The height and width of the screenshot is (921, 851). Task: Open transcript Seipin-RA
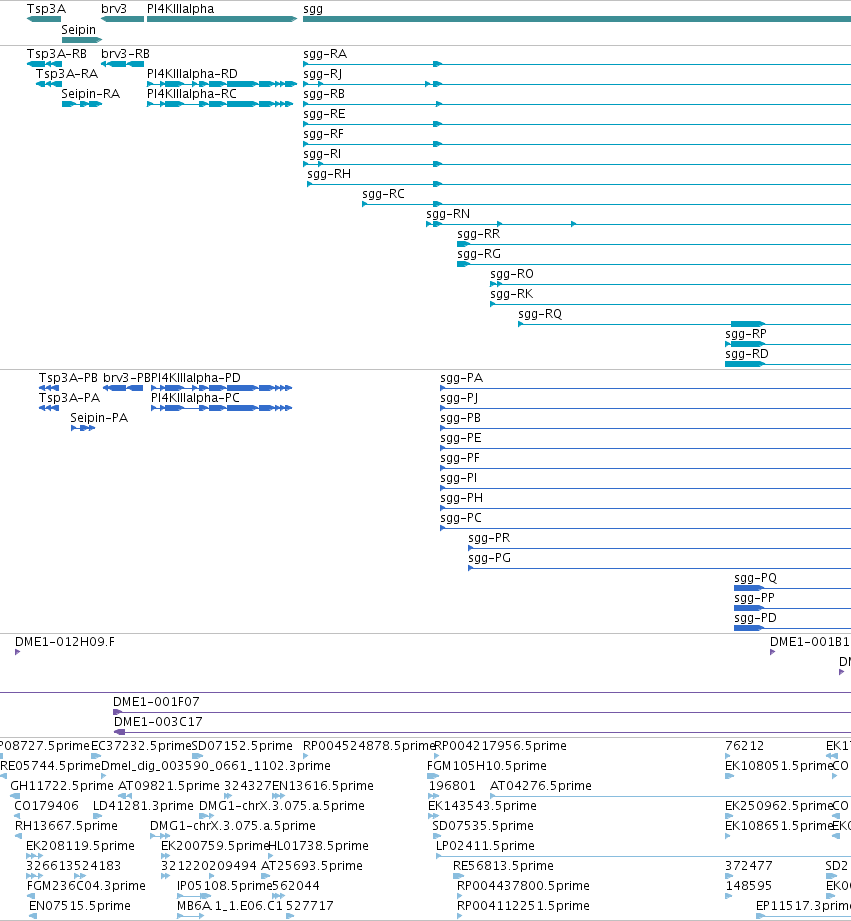[90, 94]
